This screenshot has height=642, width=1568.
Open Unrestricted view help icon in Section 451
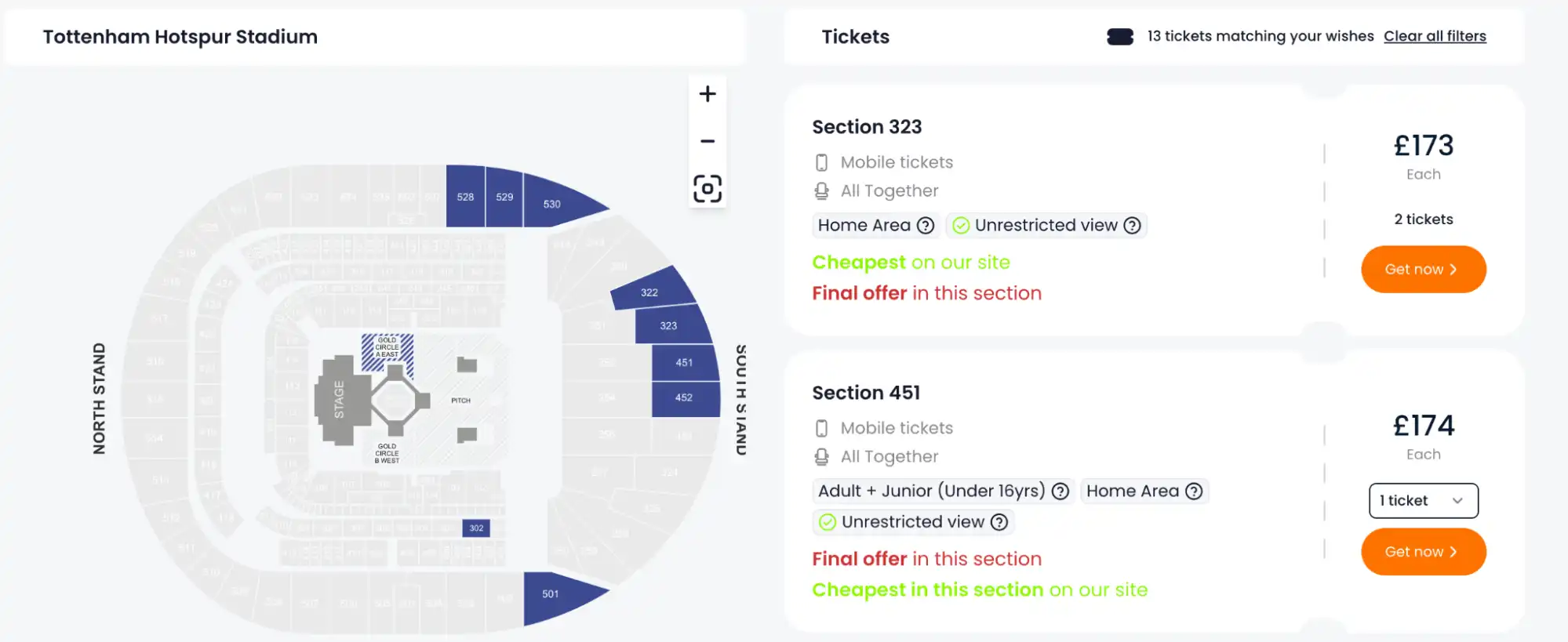coord(999,521)
